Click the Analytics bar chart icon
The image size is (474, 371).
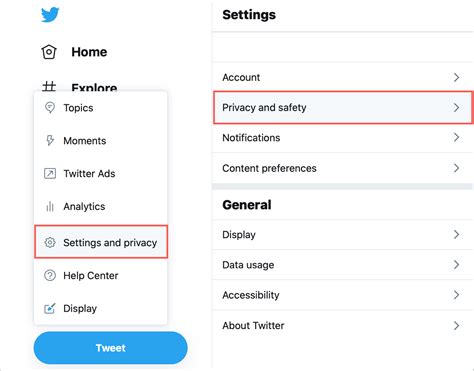[50, 206]
